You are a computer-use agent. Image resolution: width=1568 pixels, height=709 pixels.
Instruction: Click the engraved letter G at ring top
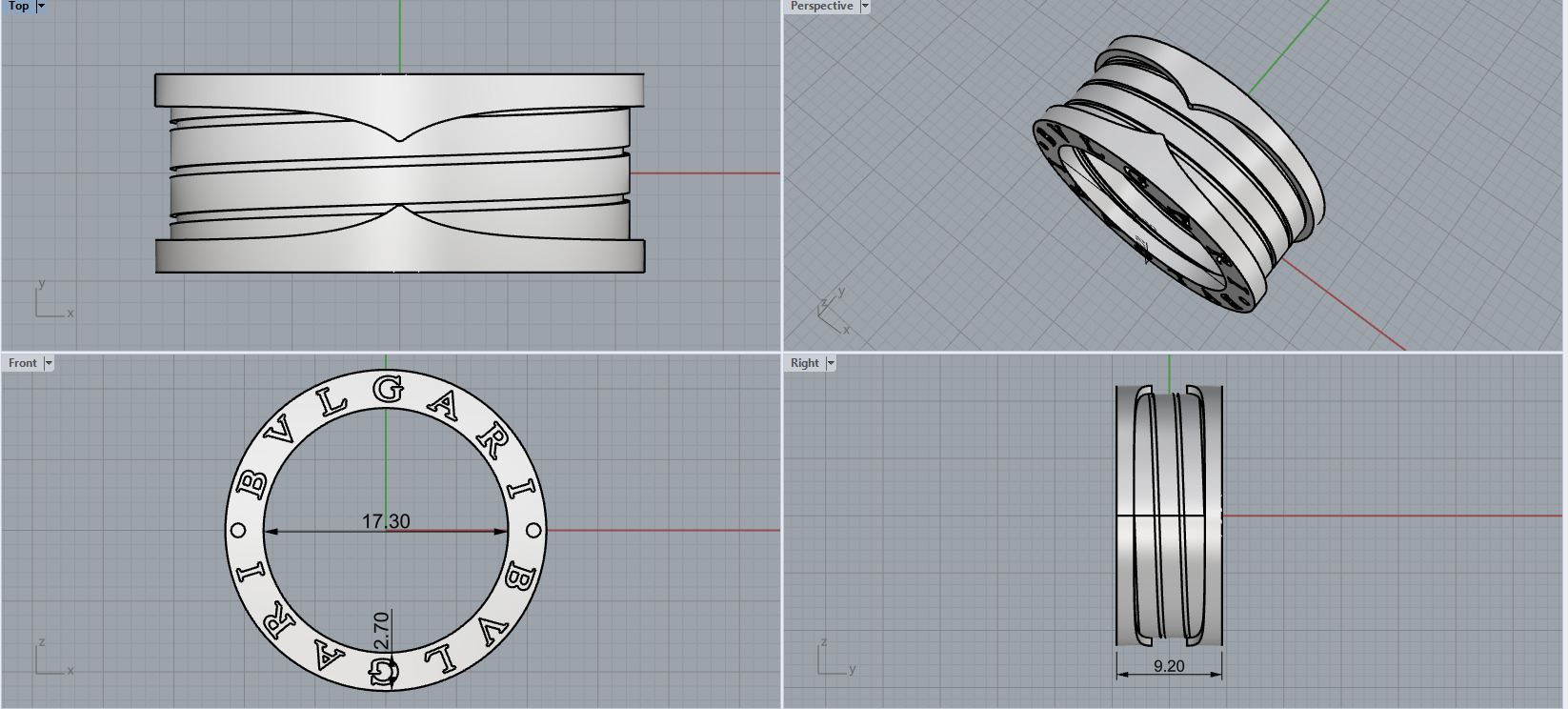[x=388, y=389]
